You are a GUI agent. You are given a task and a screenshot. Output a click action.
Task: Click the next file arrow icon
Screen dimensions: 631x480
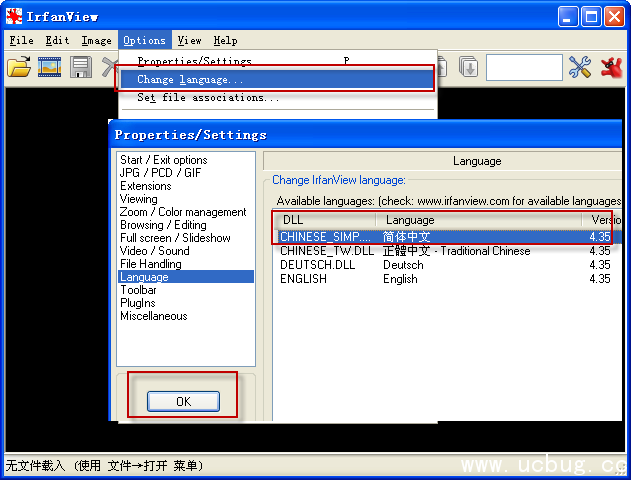coord(469,67)
